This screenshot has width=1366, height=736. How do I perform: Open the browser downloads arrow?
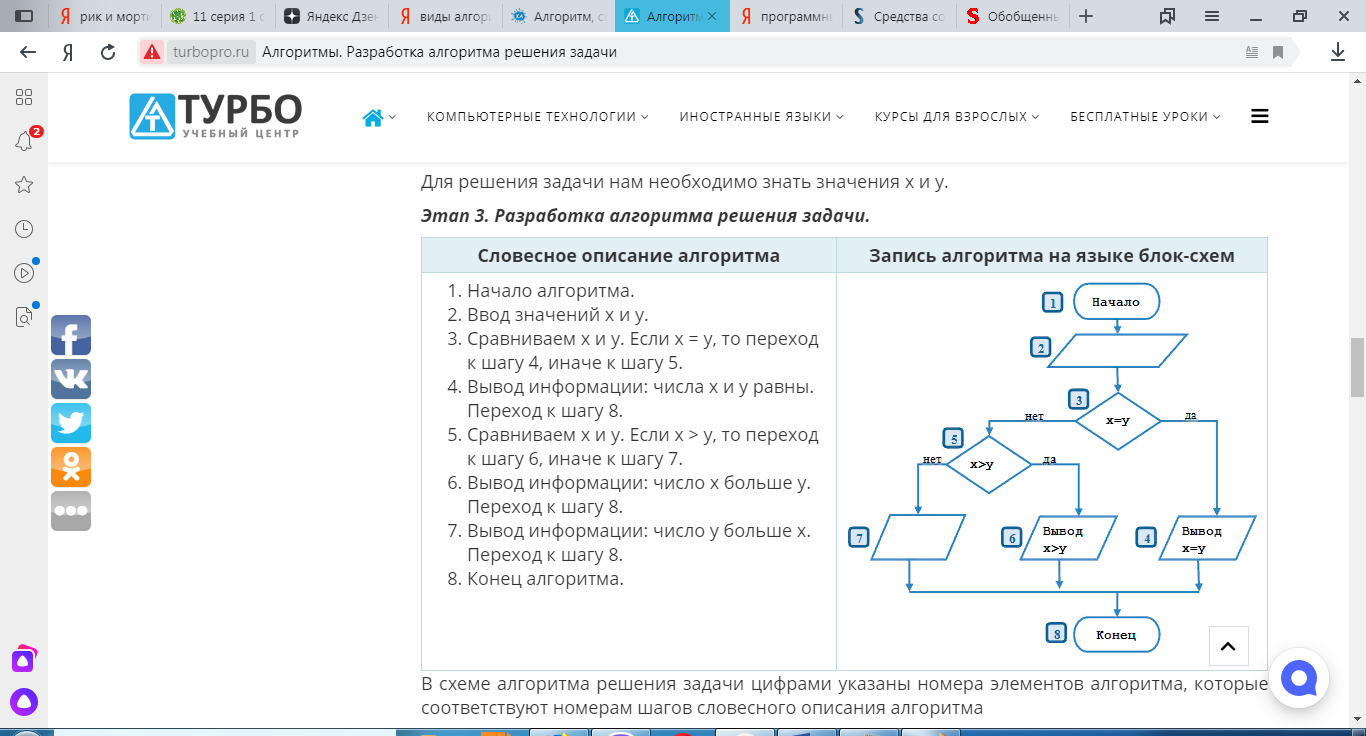click(1338, 52)
